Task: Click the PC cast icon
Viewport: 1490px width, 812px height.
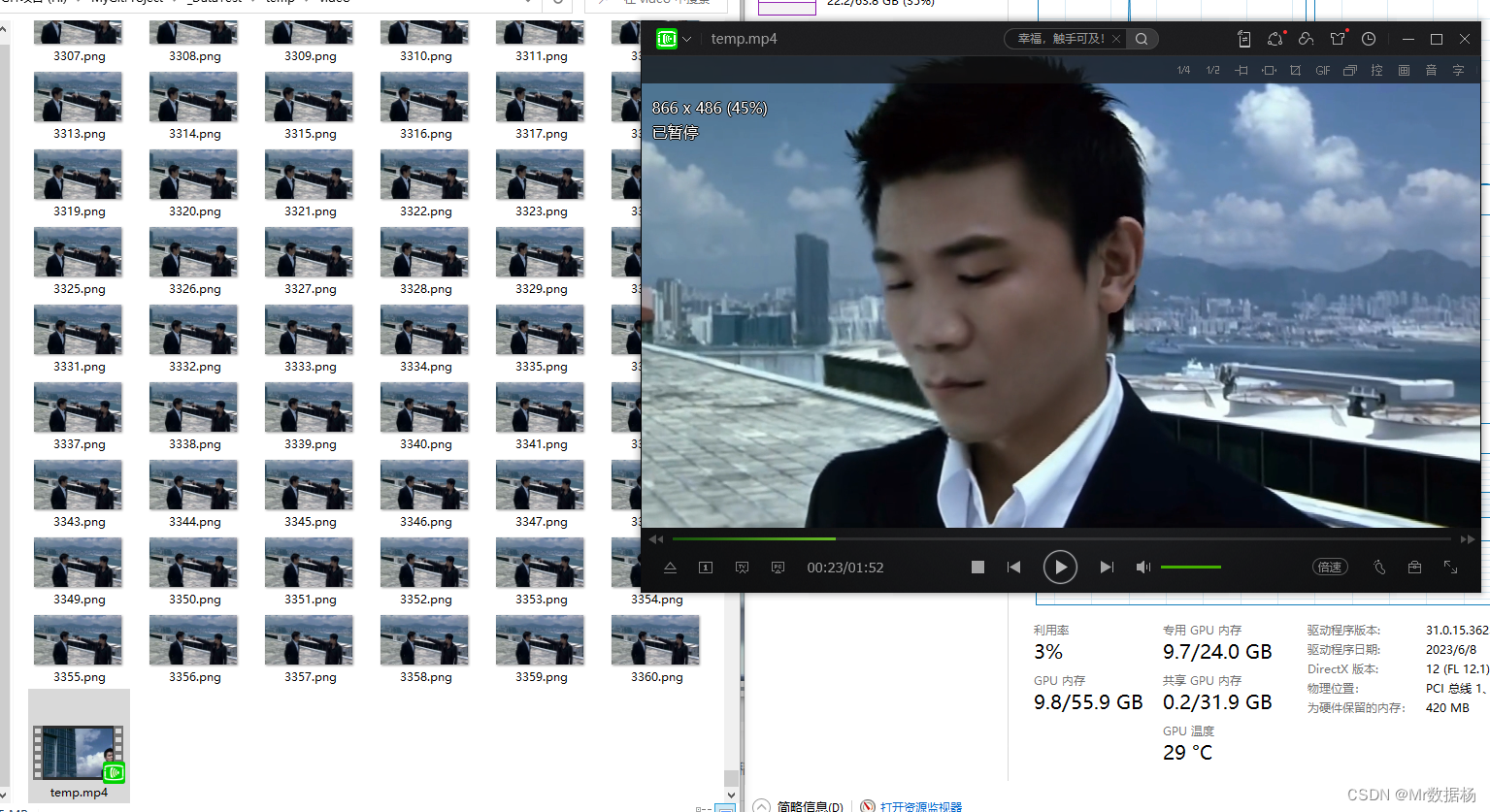Action: point(778,568)
